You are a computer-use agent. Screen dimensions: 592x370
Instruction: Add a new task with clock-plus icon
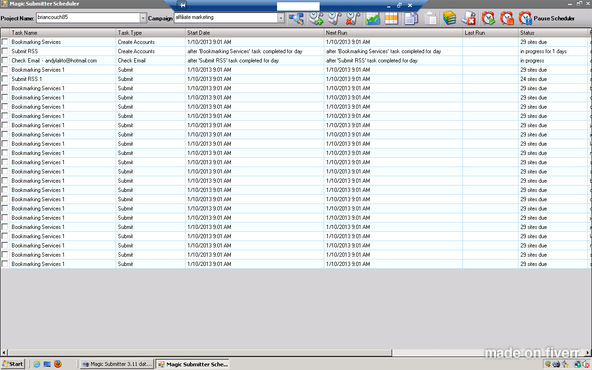tap(316, 18)
